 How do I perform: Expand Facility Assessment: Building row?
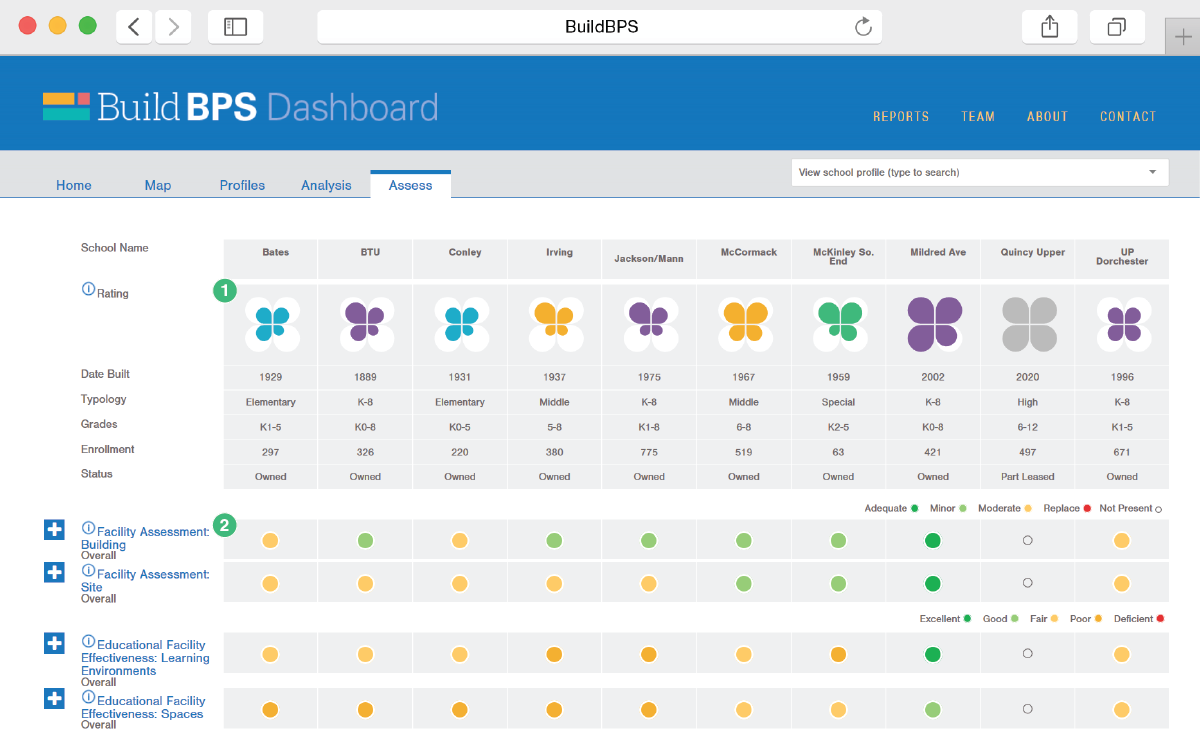(55, 530)
